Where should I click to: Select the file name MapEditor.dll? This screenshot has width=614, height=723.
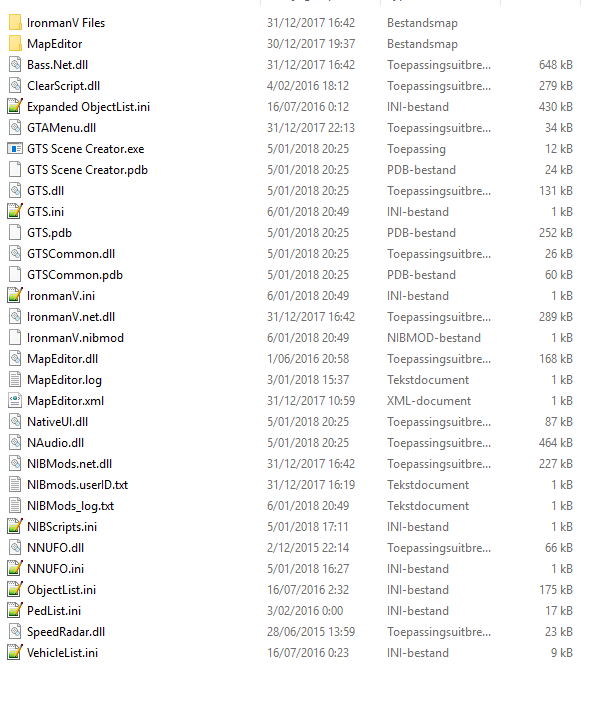[62, 359]
